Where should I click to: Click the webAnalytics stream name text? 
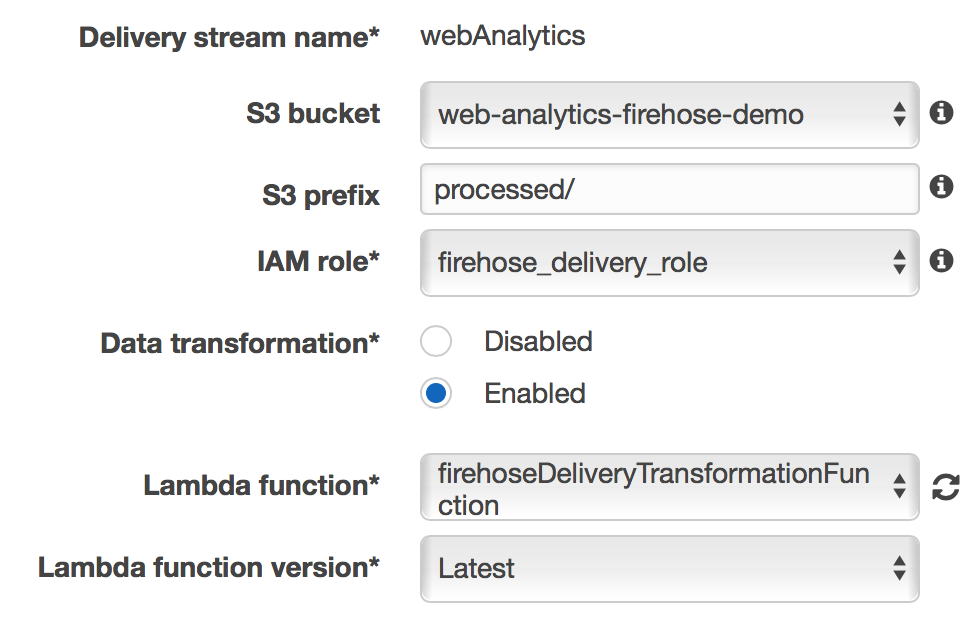coord(503,37)
